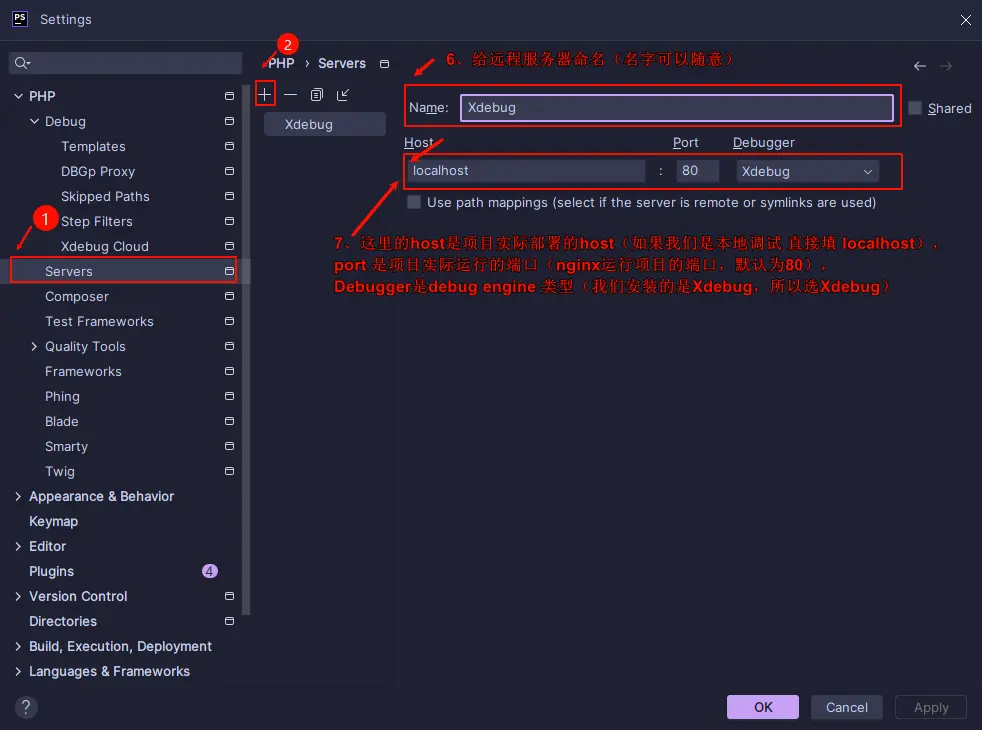Collapse the Debug tree node
The width and height of the screenshot is (982, 730).
[x=34, y=121]
